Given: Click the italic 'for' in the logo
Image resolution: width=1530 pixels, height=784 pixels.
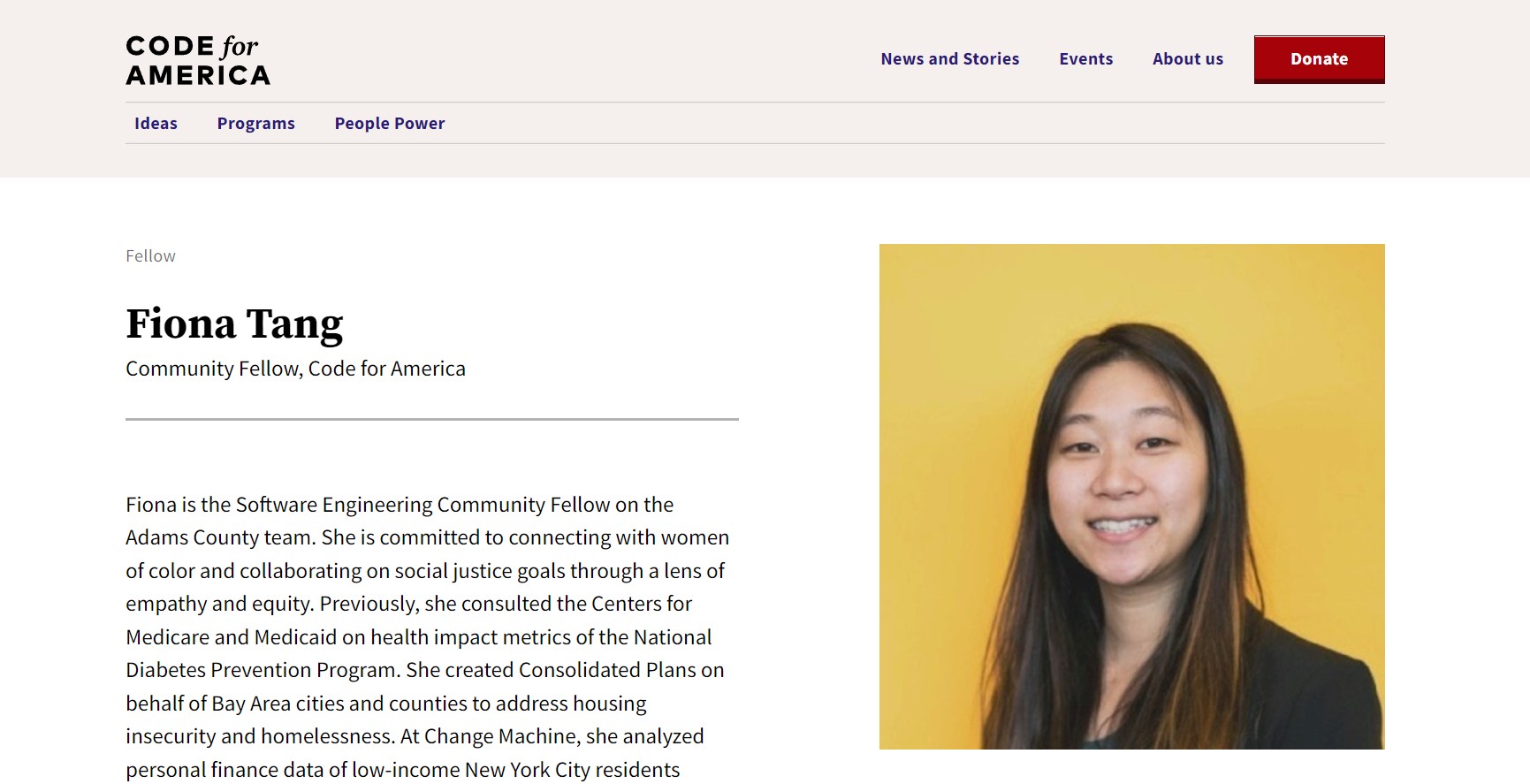Looking at the screenshot, I should (x=240, y=46).
